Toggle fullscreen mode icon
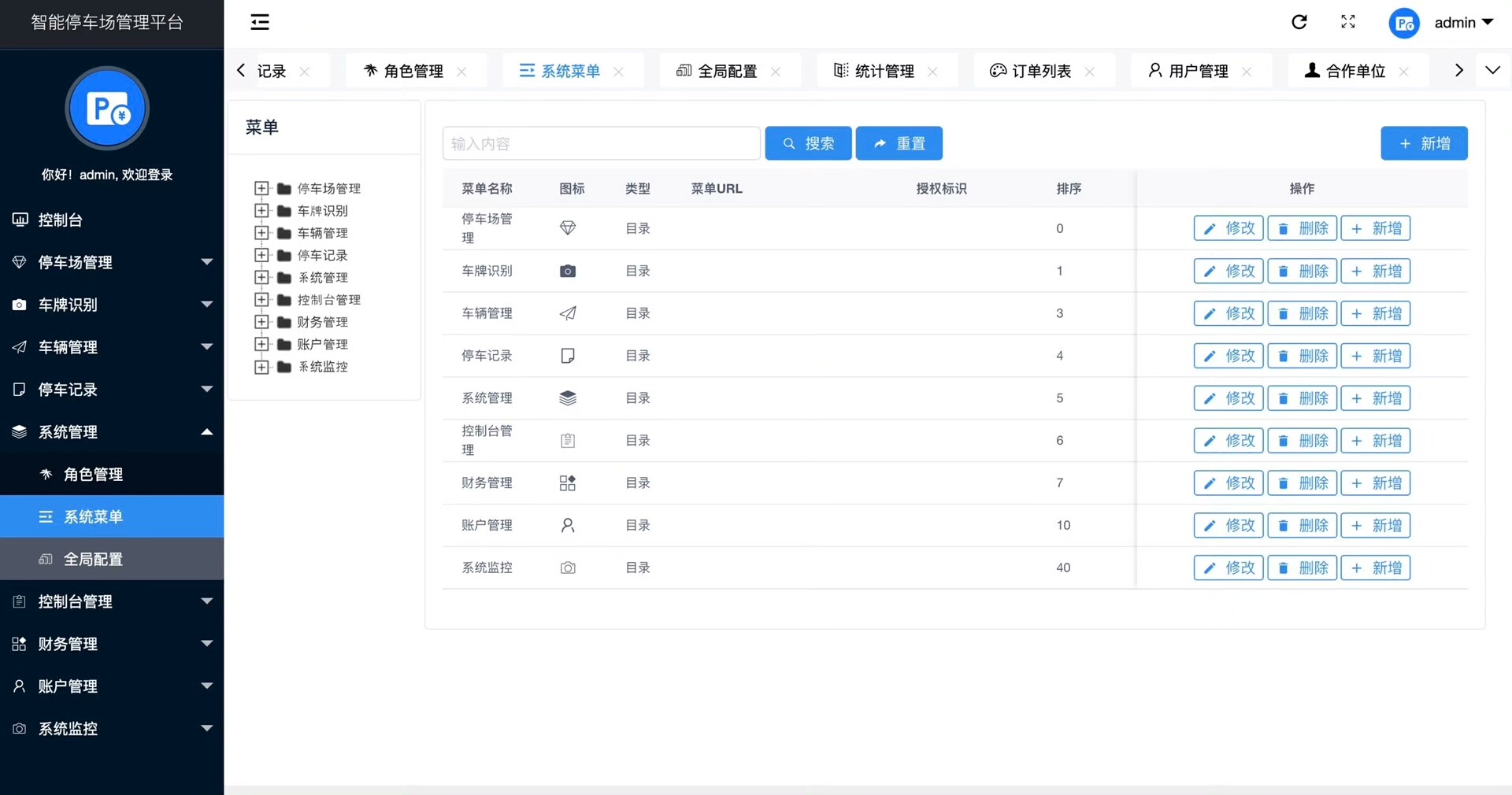The width and height of the screenshot is (1512, 795). tap(1348, 22)
